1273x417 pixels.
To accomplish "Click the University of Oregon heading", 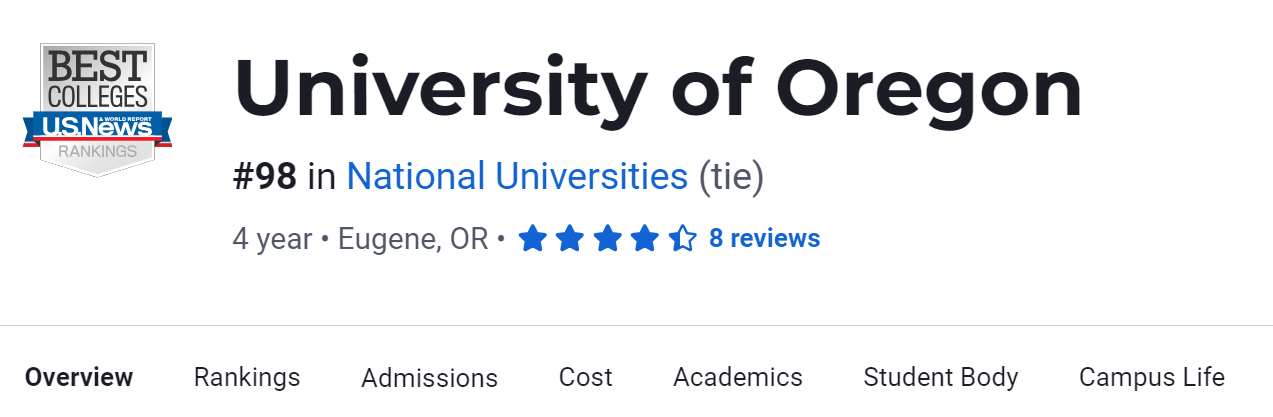I will point(658,88).
